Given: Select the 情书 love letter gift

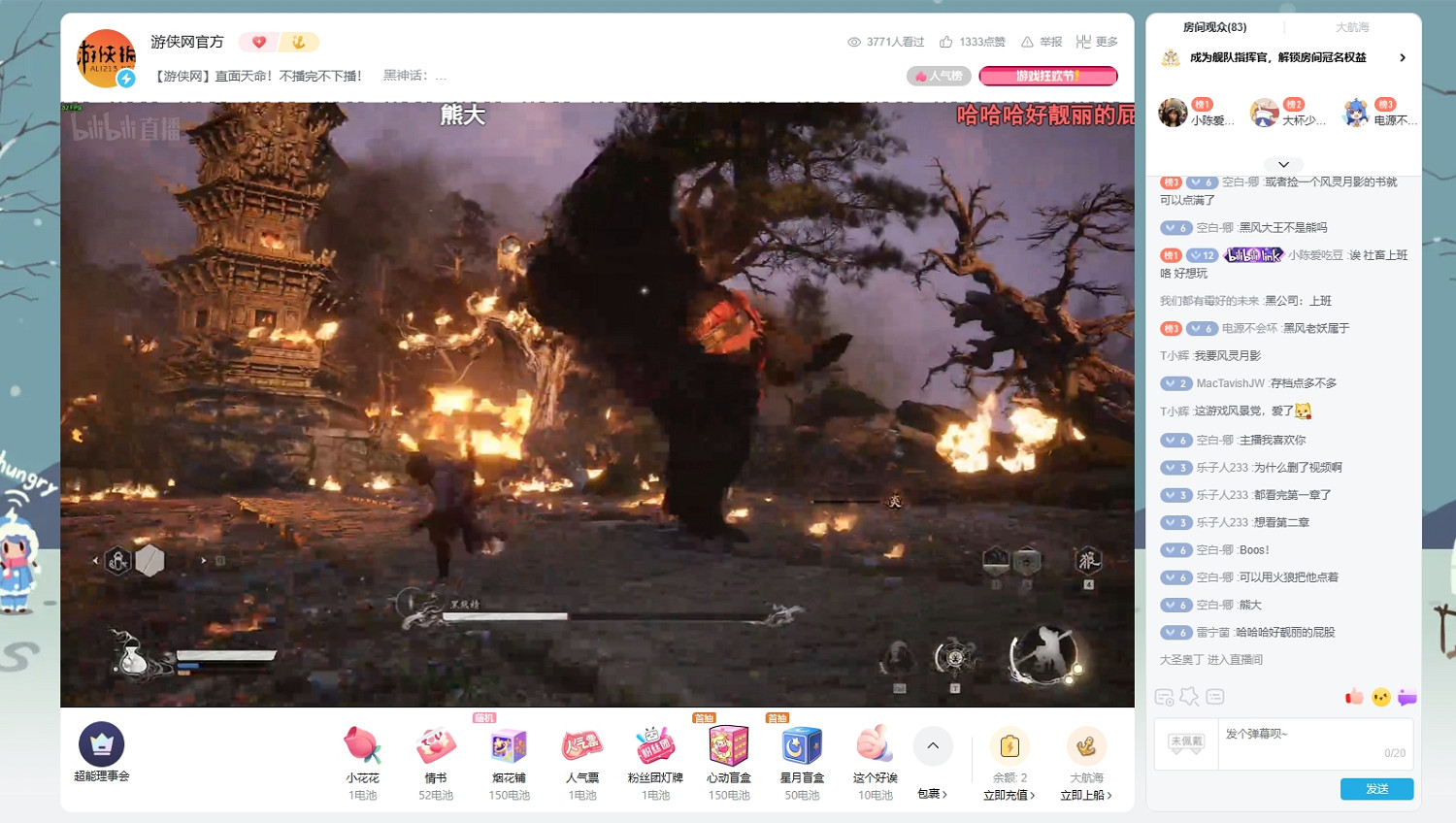Looking at the screenshot, I should [436, 745].
